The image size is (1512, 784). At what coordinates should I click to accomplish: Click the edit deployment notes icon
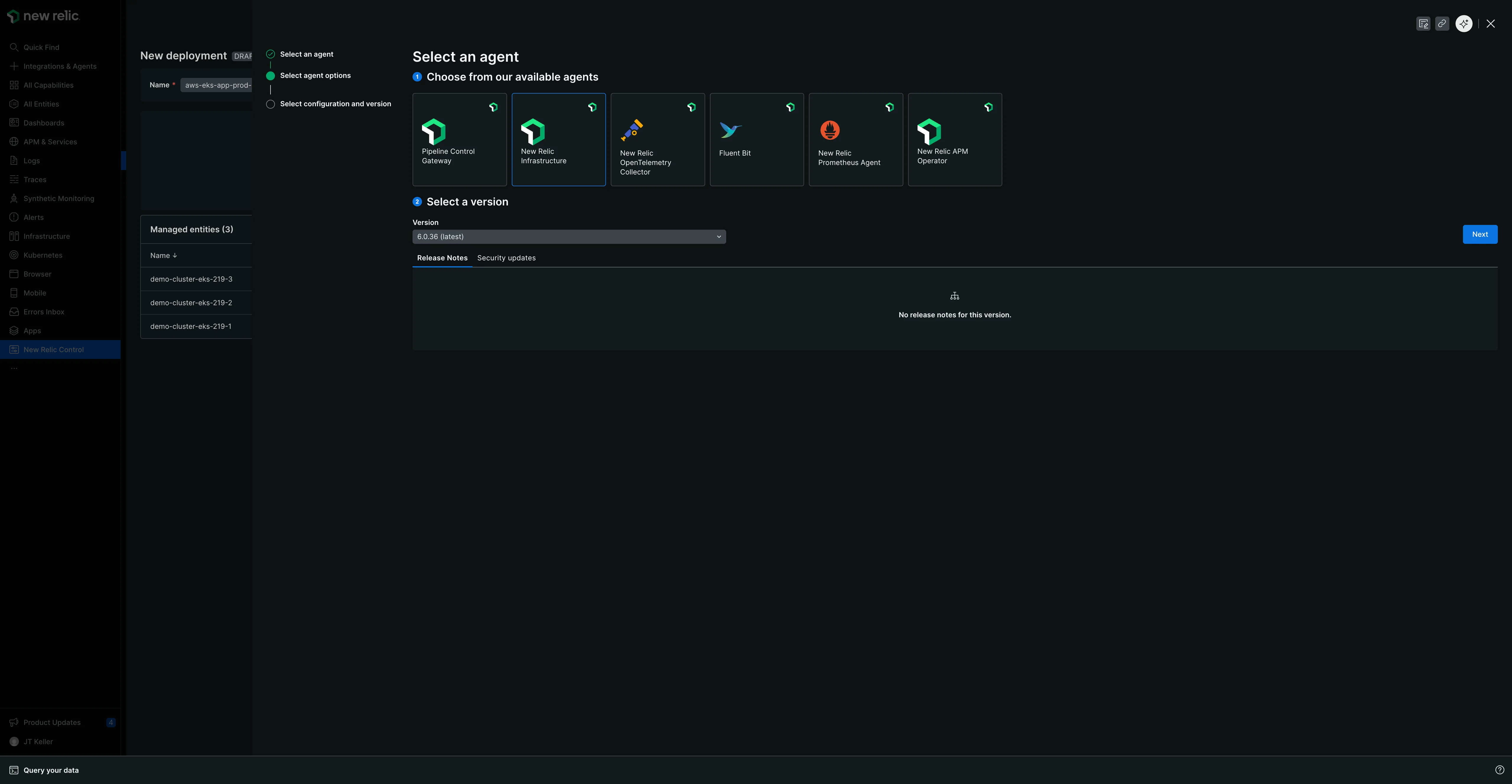(x=1423, y=24)
